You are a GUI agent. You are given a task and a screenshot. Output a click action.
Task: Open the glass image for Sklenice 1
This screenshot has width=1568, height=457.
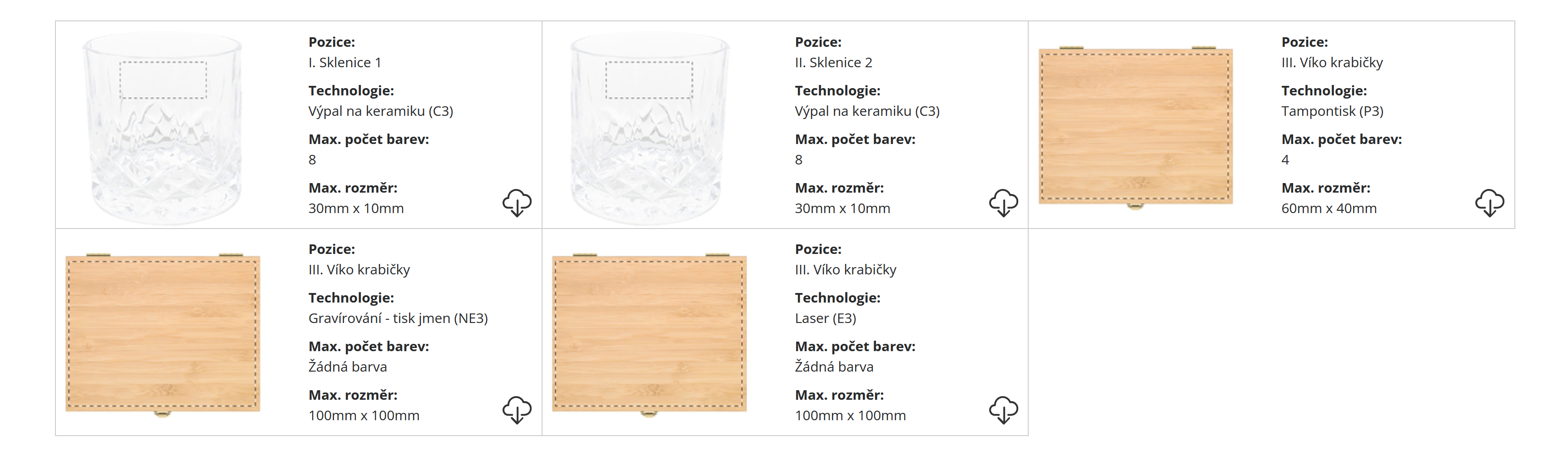coord(163,128)
